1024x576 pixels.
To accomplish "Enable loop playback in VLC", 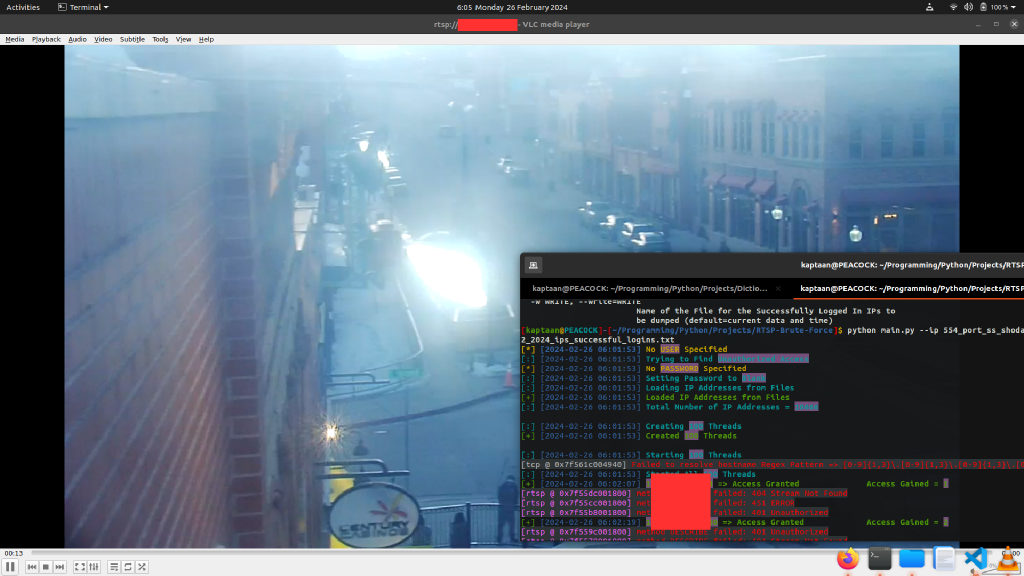I will pos(127,566).
